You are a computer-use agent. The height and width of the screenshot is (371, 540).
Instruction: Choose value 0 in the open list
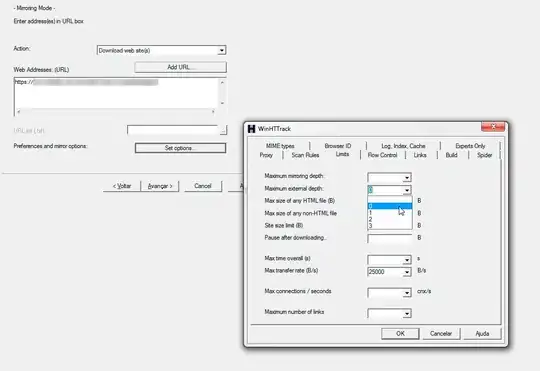coord(390,206)
